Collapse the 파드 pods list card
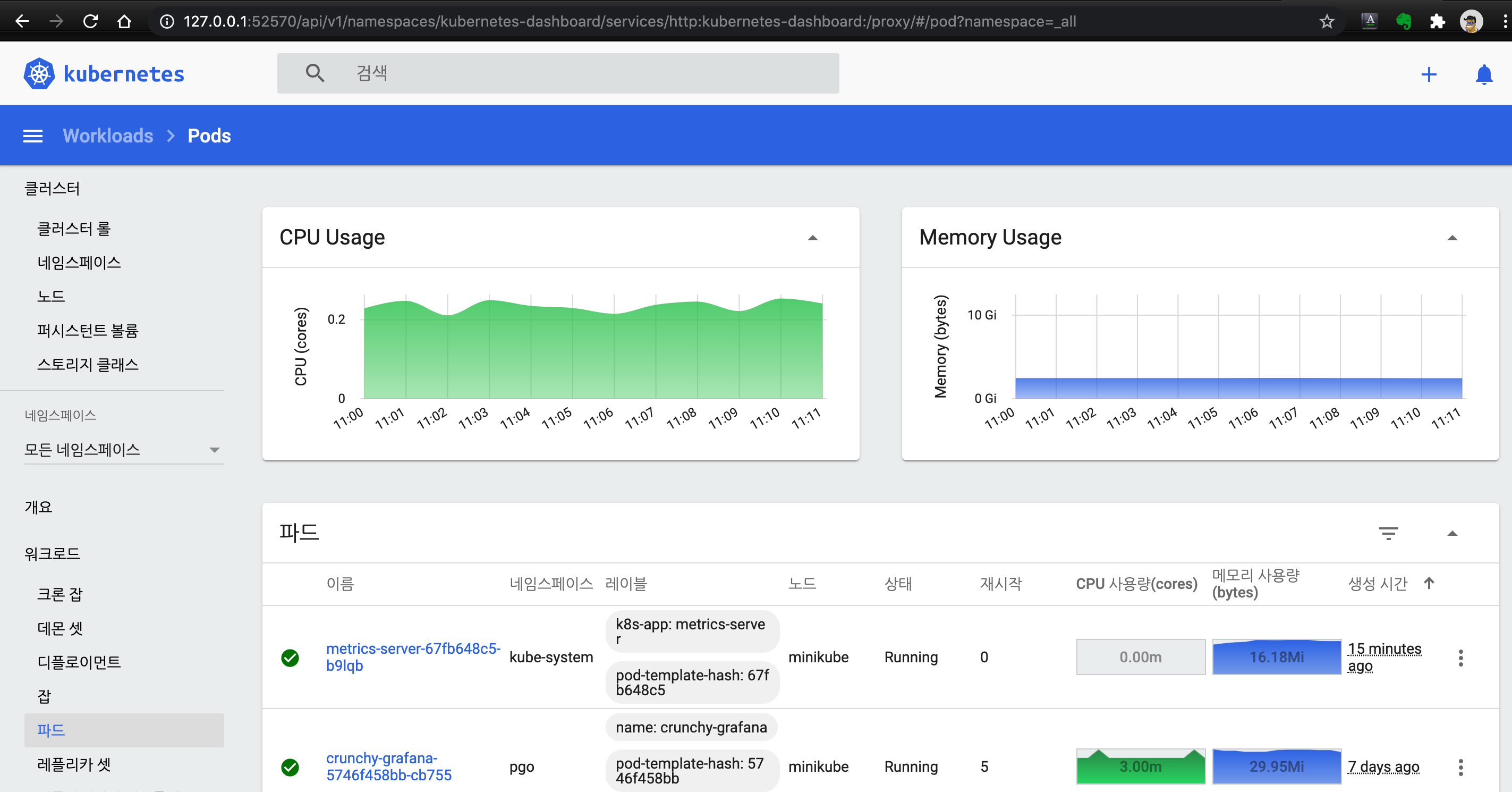The width and height of the screenshot is (1512, 792). (1452, 533)
